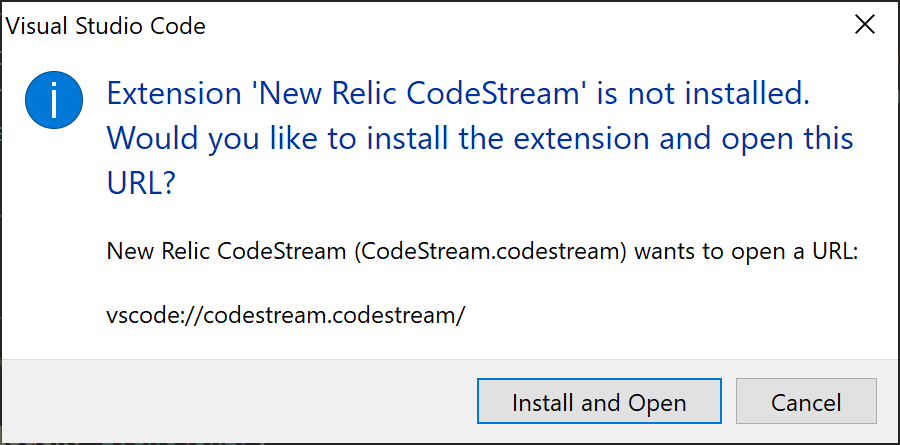Image resolution: width=900 pixels, height=445 pixels.
Task: Click the Visual Studio Code title text
Action: pos(106,26)
